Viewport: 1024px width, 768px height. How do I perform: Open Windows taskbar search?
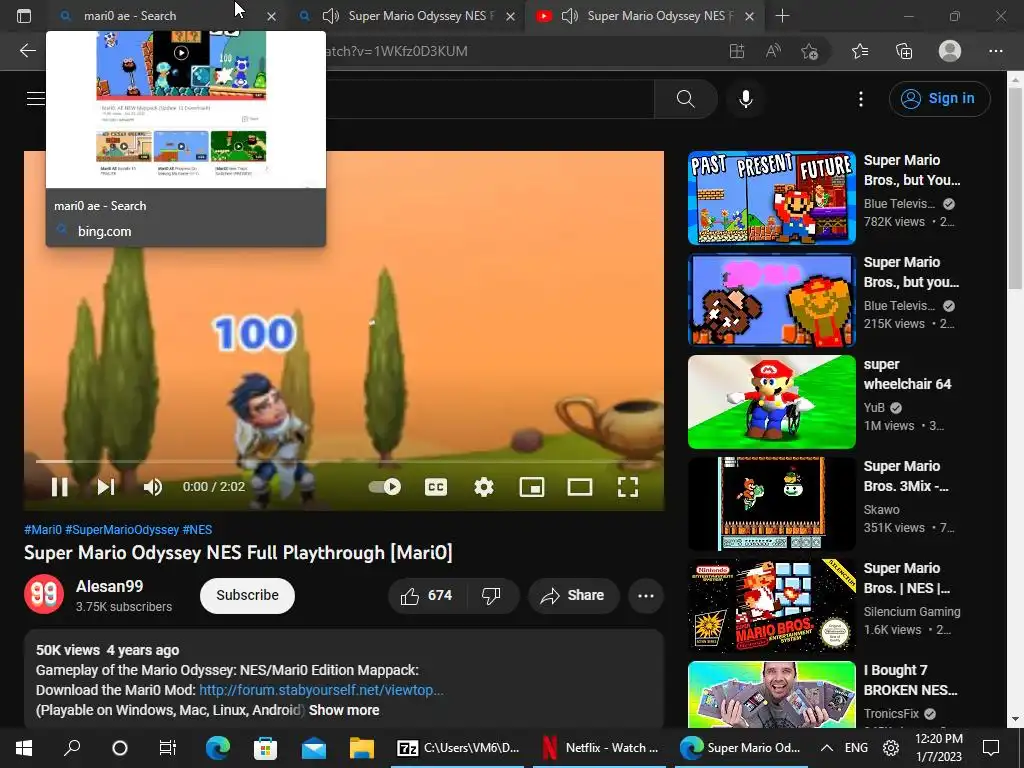tap(72, 748)
